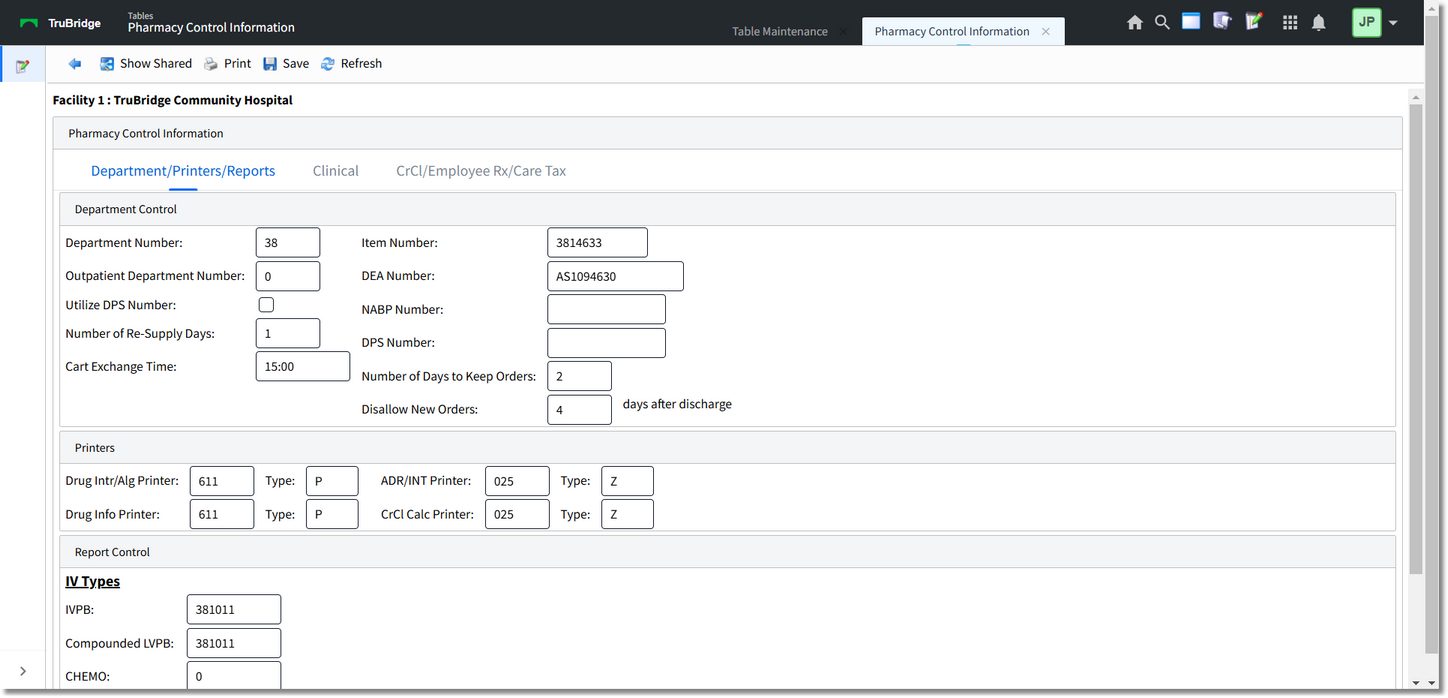The image size is (1448, 698).
Task: Click the DEA Number field
Action: [x=616, y=276]
